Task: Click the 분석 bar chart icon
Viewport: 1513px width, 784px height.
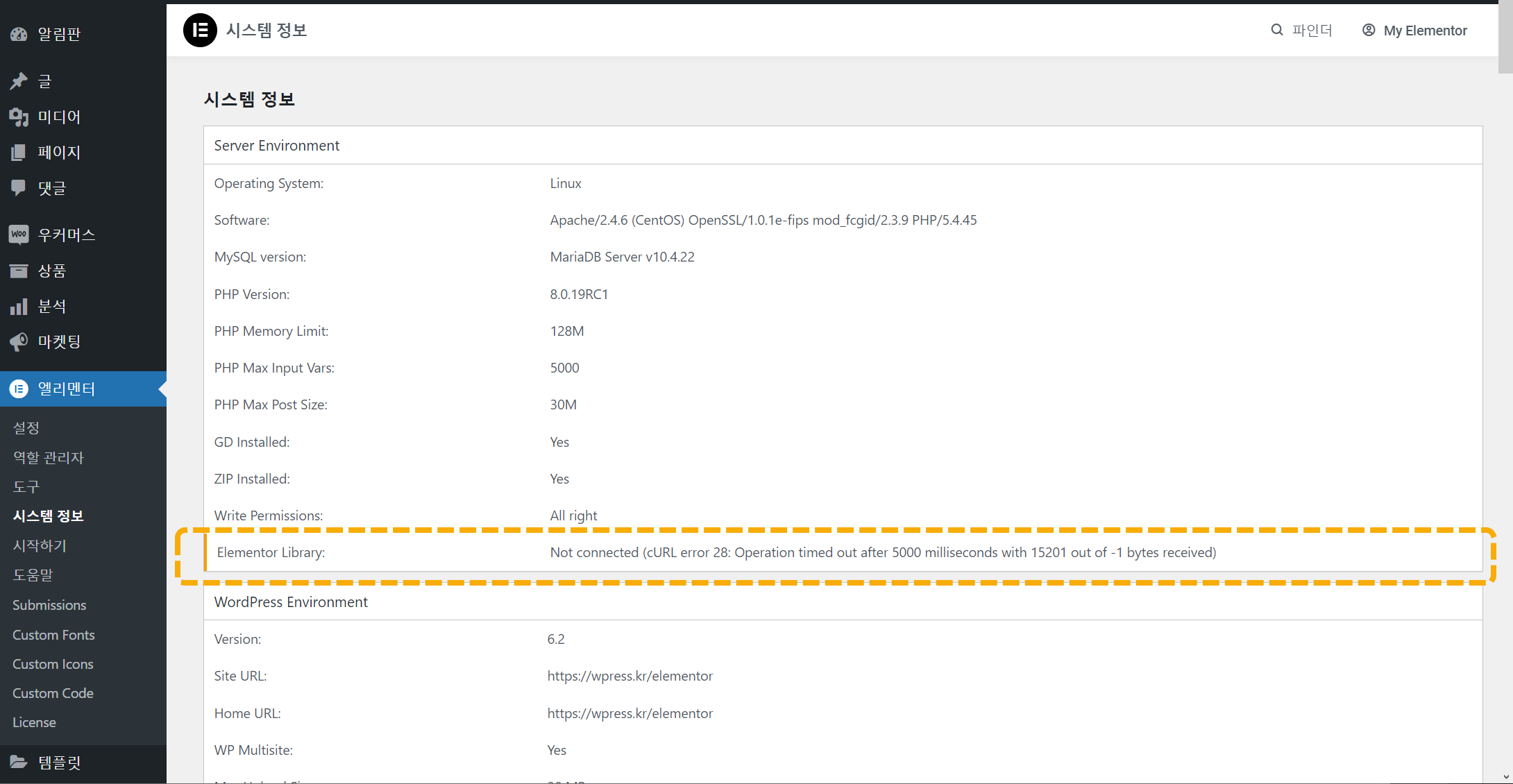Action: 19,306
